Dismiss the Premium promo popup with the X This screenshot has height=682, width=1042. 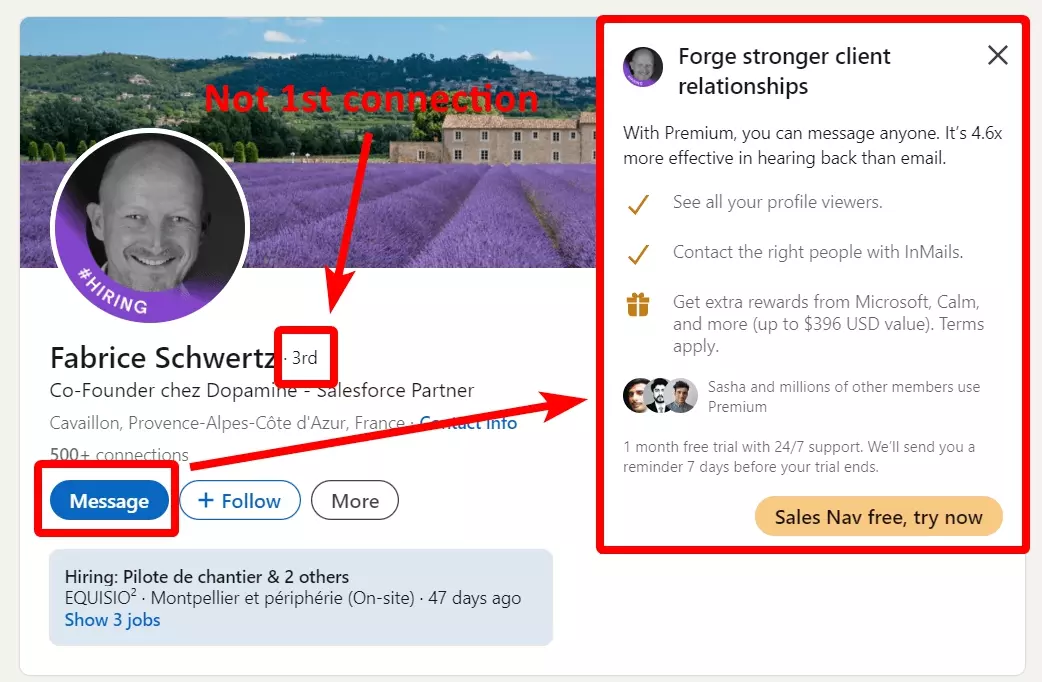pyautogui.click(x=997, y=55)
